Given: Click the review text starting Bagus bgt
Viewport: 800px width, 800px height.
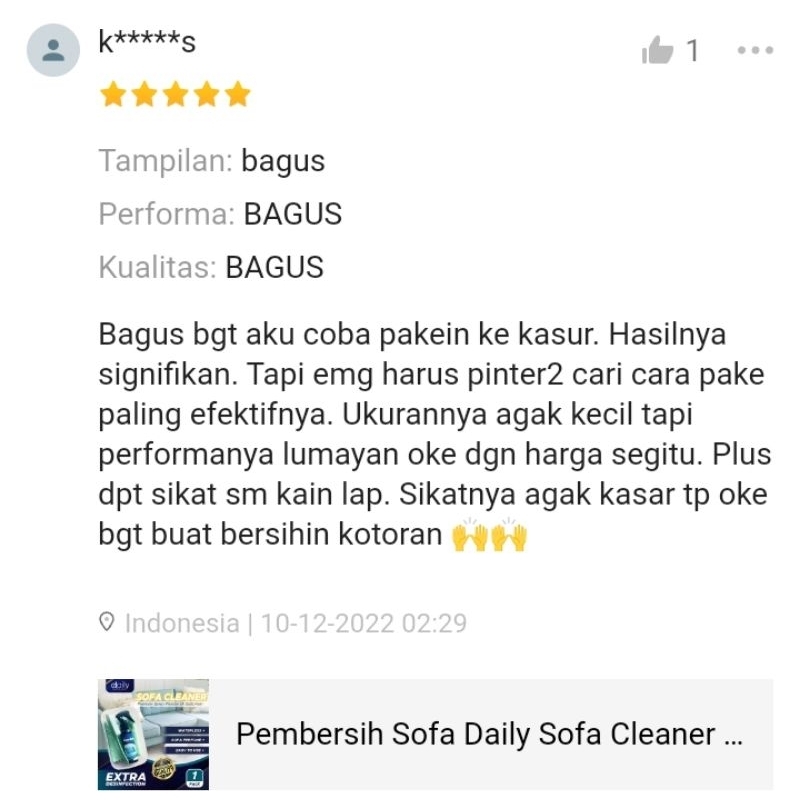Looking at the screenshot, I should tap(435, 435).
